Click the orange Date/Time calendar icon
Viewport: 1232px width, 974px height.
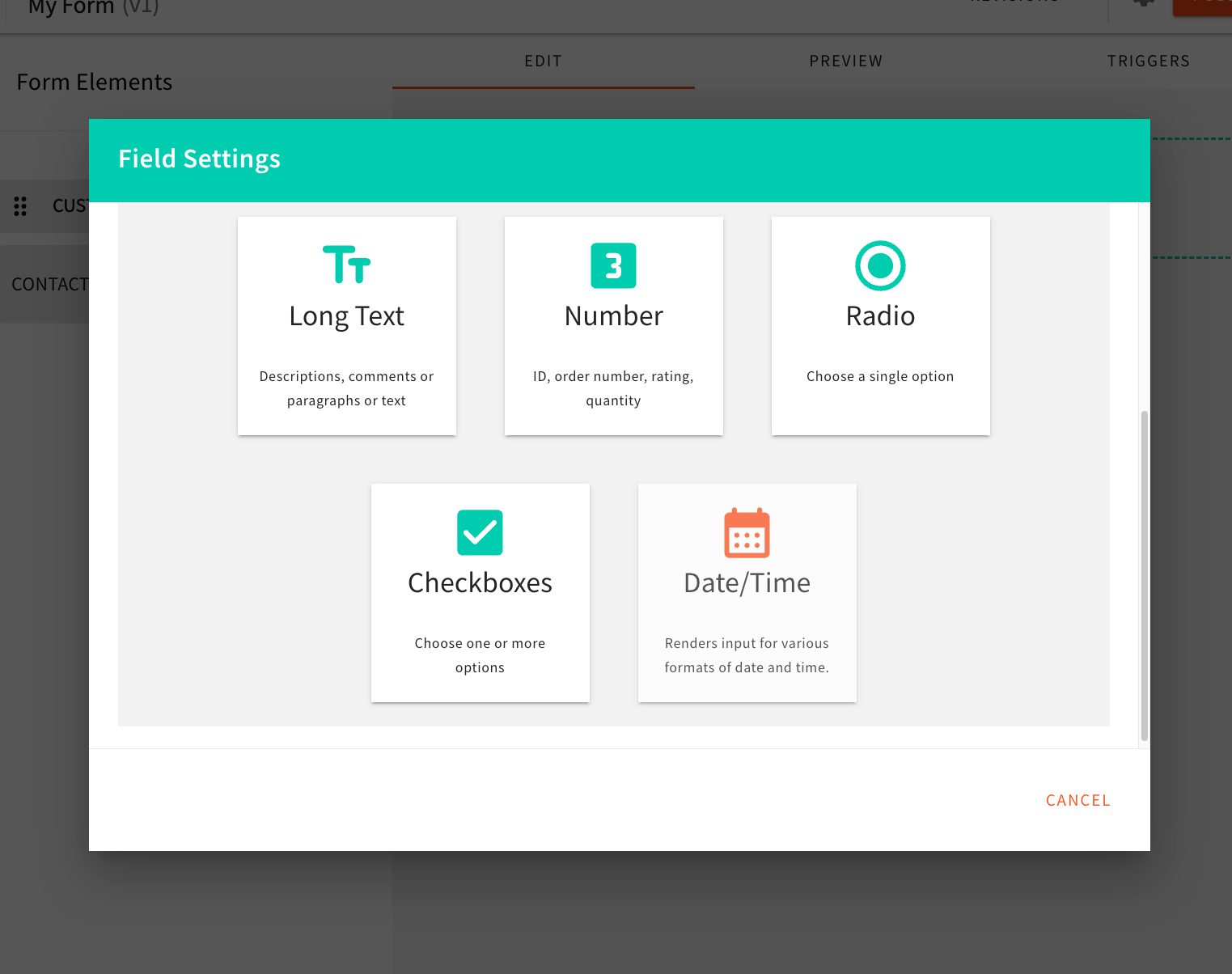[747, 533]
